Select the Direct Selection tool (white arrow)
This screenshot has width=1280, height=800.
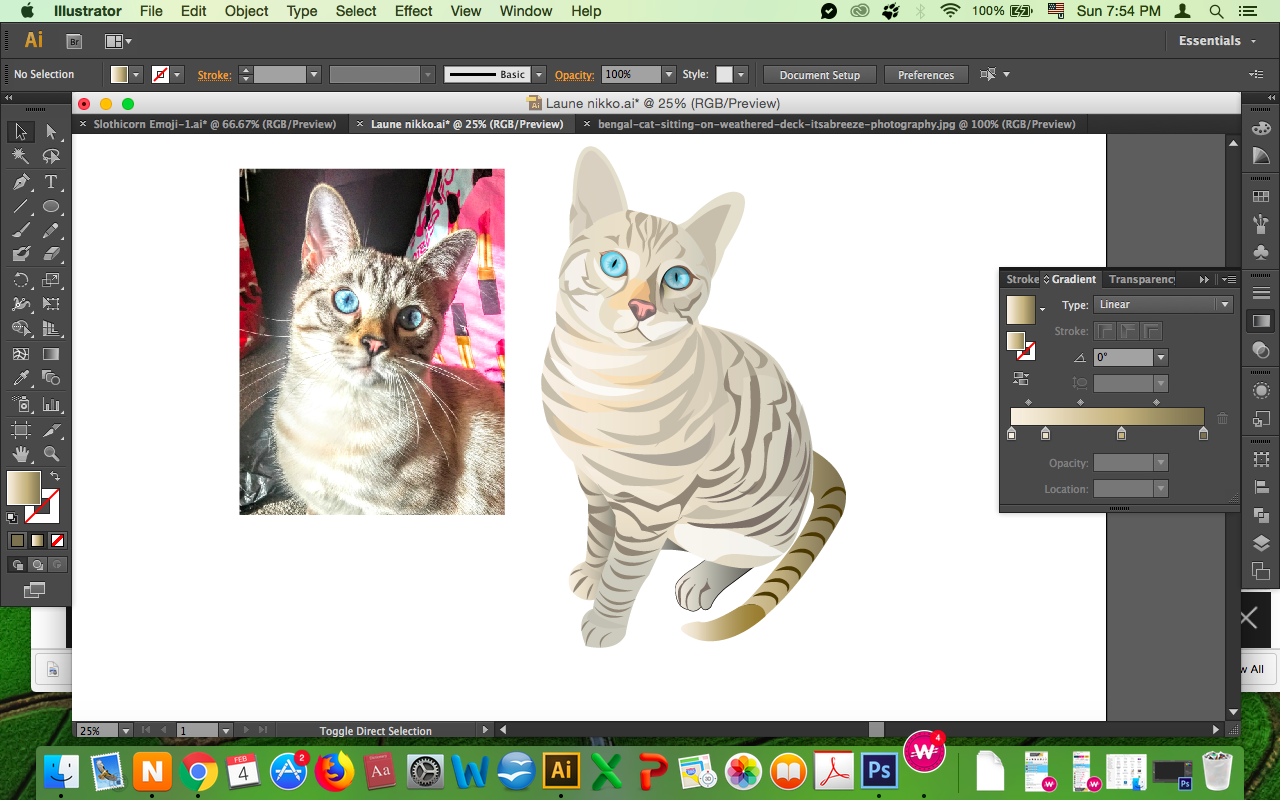(x=51, y=132)
